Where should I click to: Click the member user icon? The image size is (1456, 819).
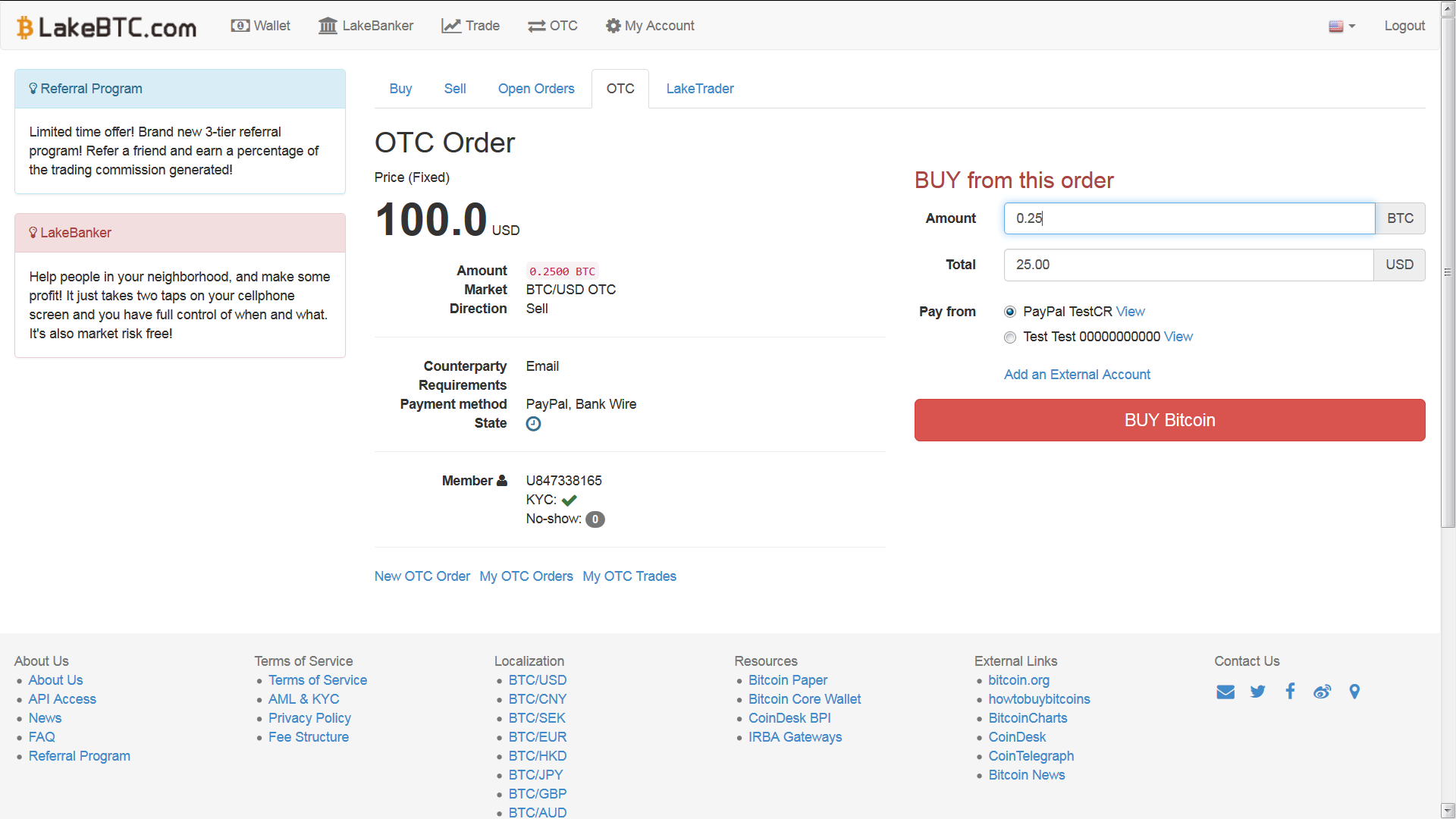click(501, 480)
